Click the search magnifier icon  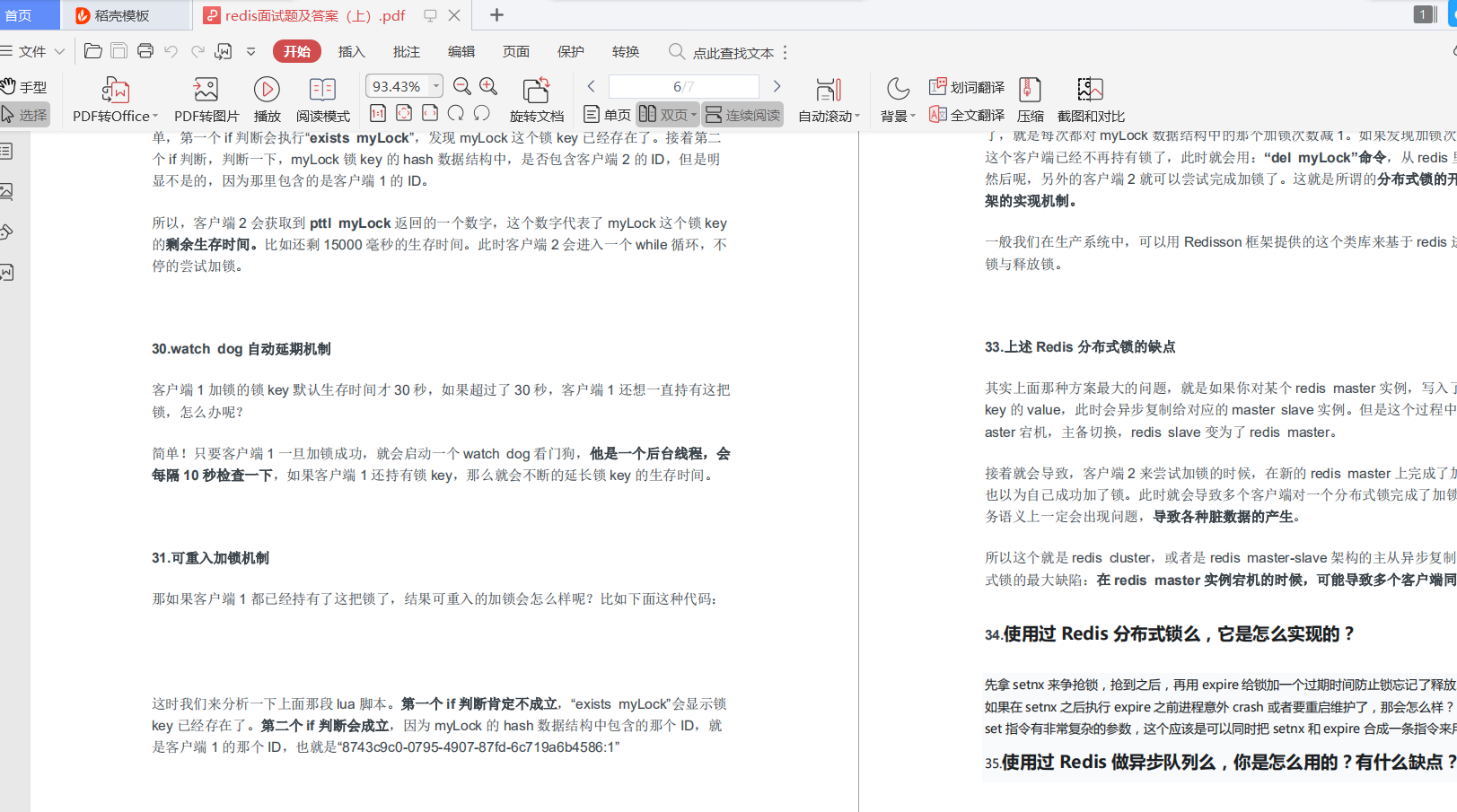click(677, 52)
